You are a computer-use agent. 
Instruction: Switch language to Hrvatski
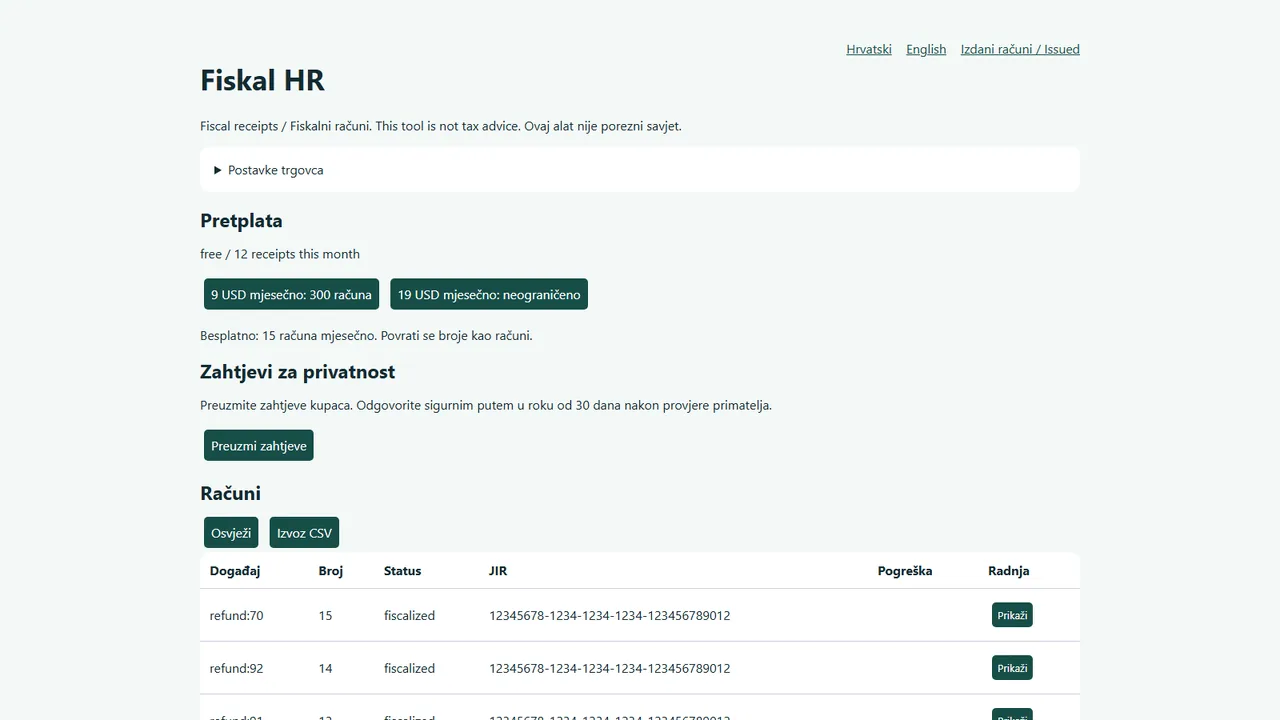click(869, 49)
